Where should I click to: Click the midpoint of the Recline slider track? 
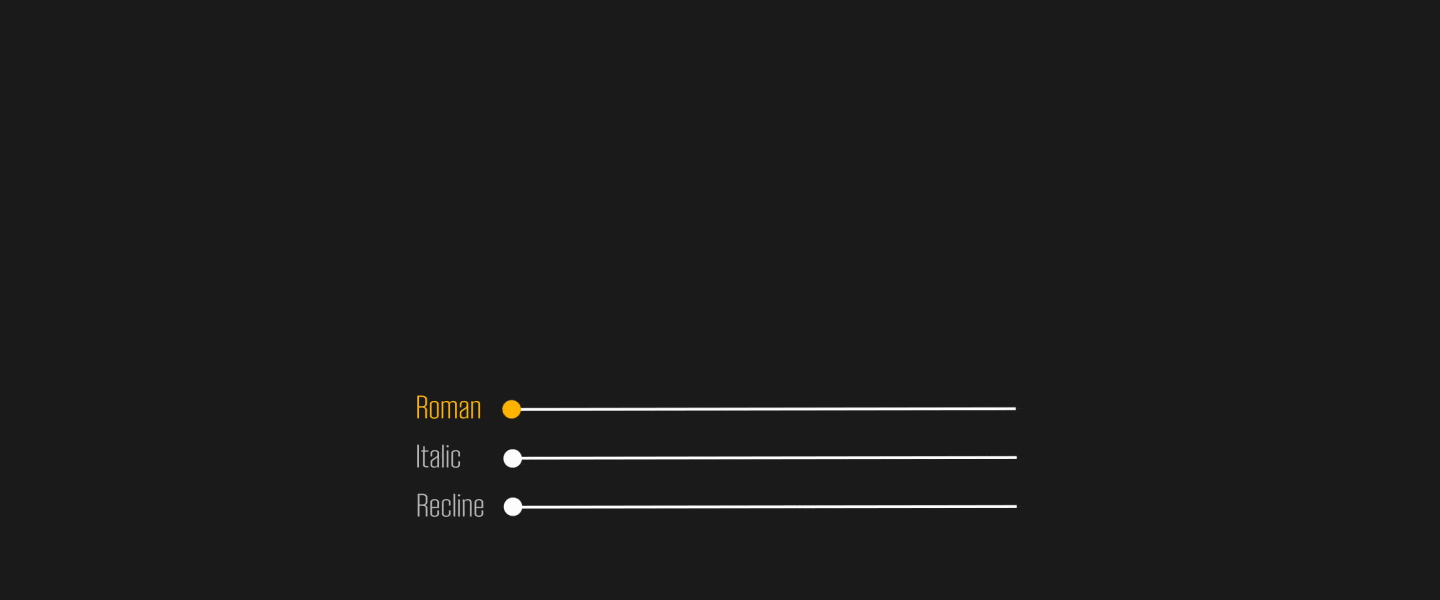pyautogui.click(x=765, y=507)
